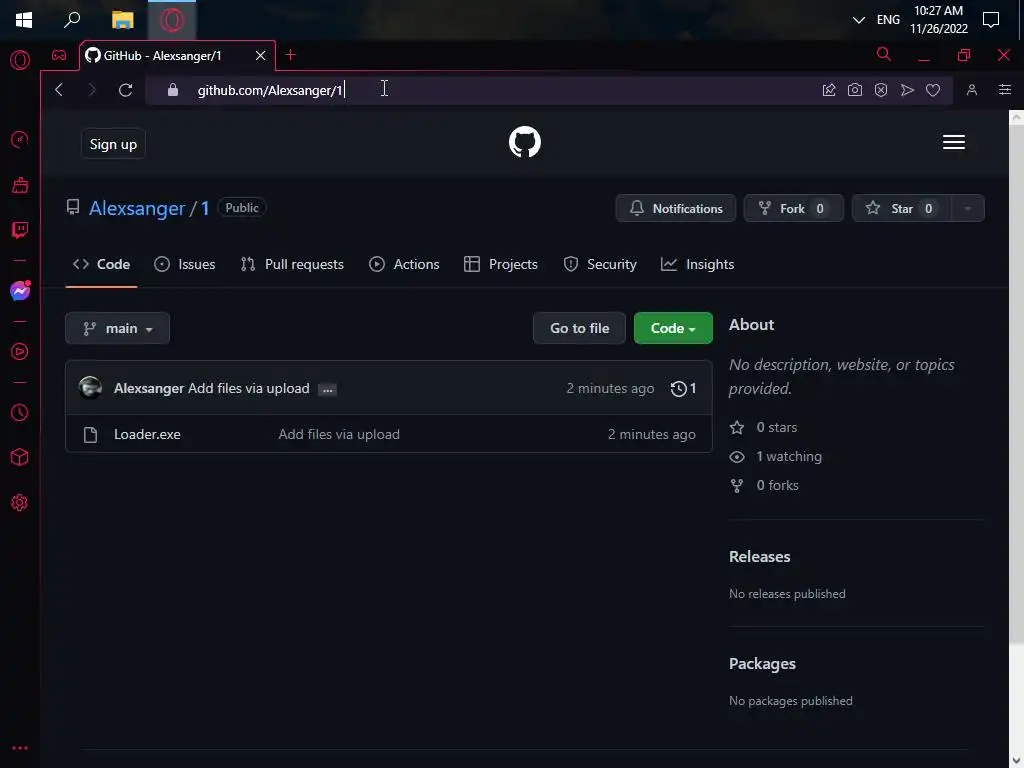Open the GX Corner gamepad icon
This screenshot has width=1024, height=768.
(x=59, y=56)
